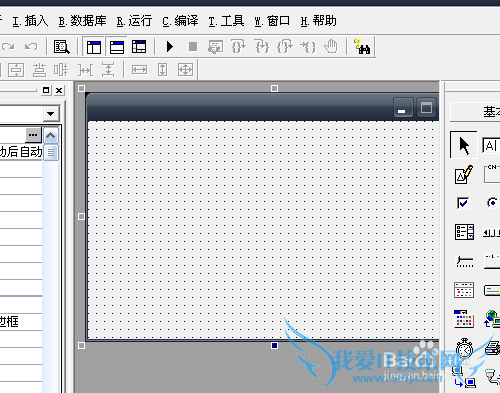Click the ellipsis button in property row
500x393 pixels.
33,135
